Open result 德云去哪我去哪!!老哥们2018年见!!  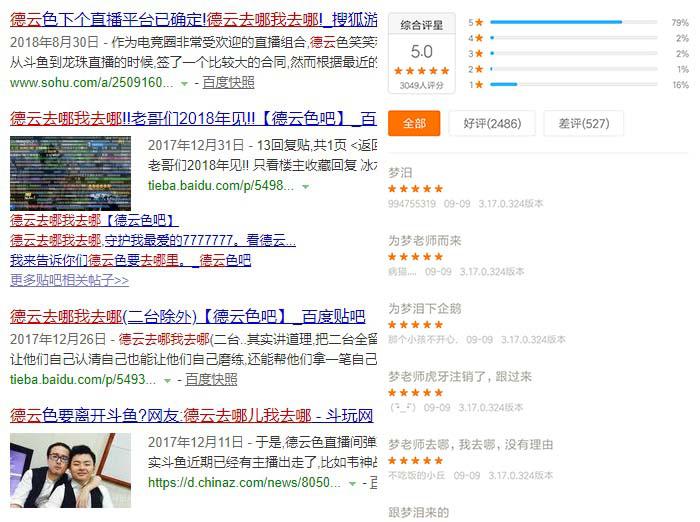(x=193, y=119)
